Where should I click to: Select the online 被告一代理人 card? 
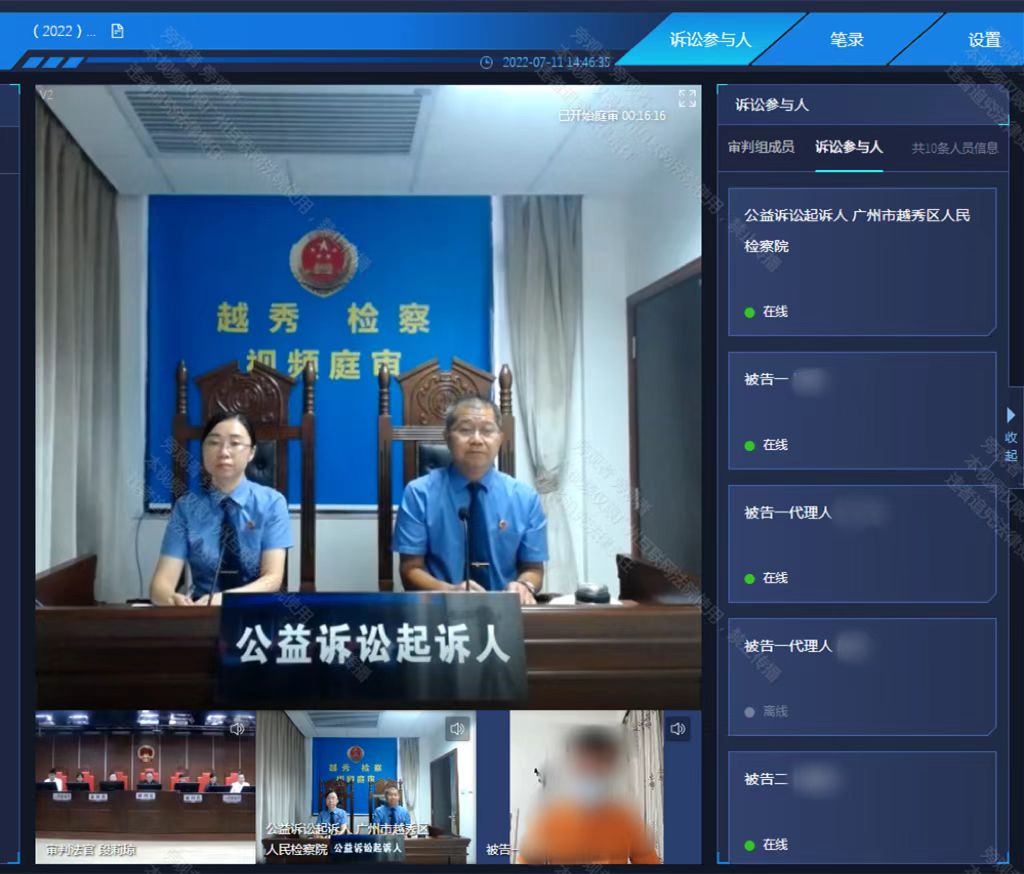point(862,543)
